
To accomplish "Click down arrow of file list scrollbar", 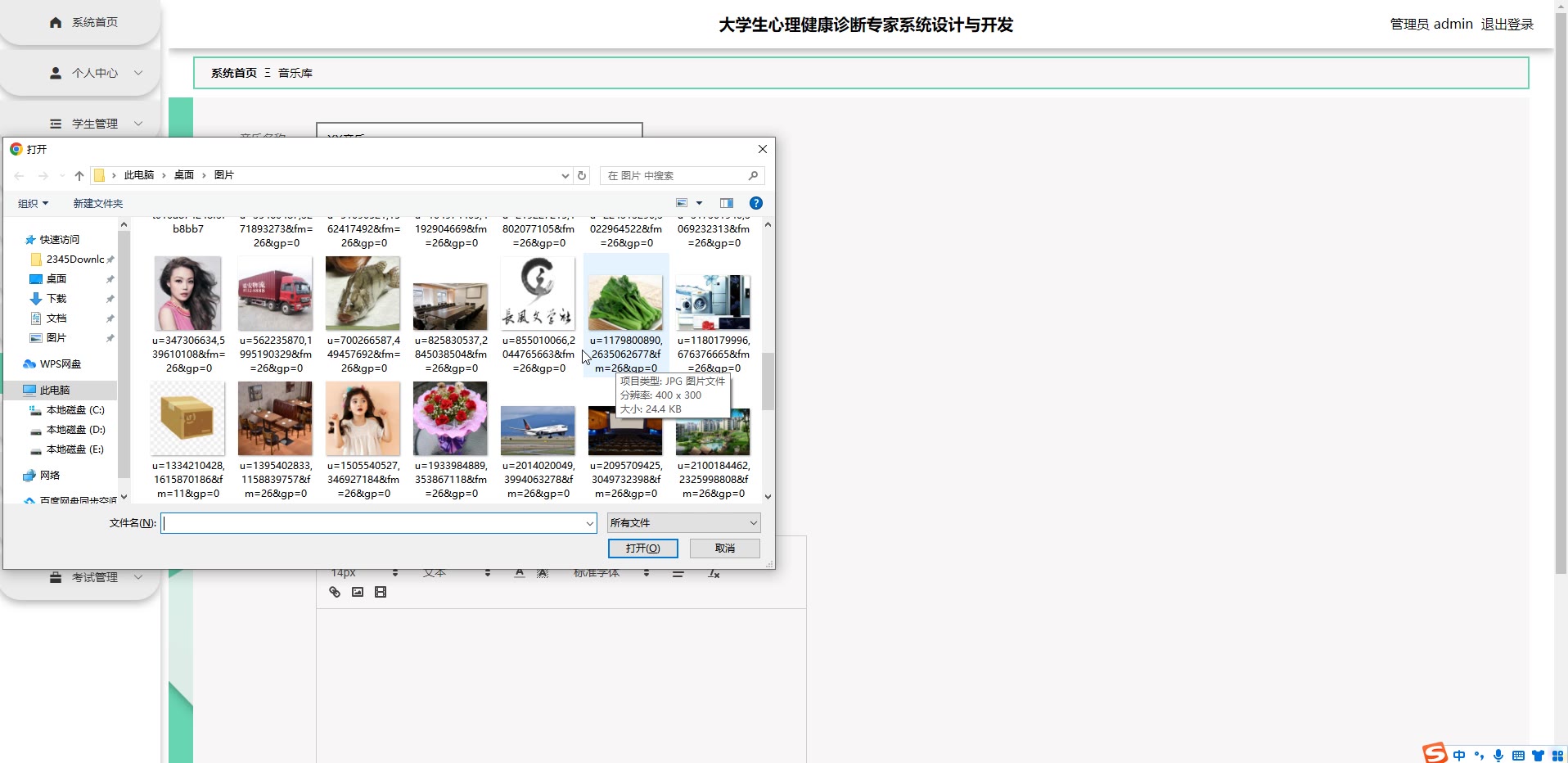I will 768,496.
